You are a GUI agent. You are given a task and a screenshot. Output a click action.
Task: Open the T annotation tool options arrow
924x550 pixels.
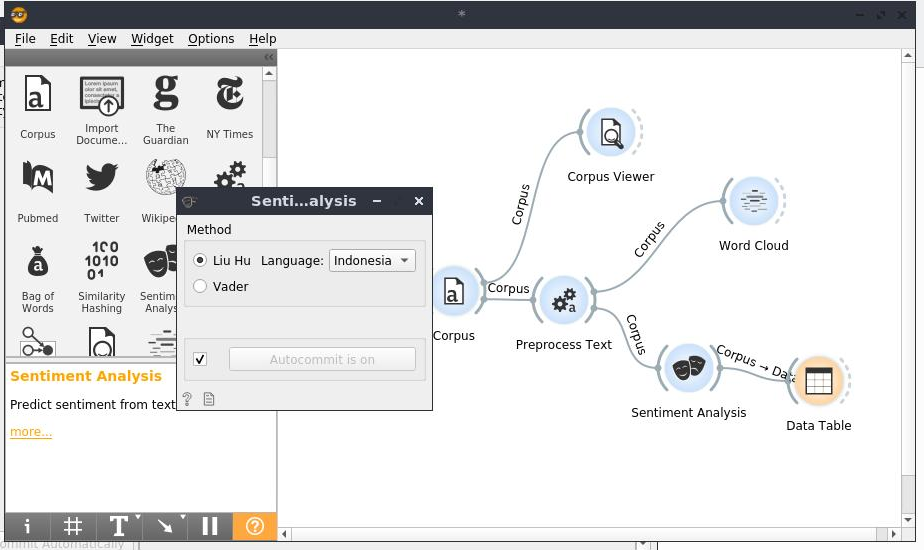coord(138,517)
